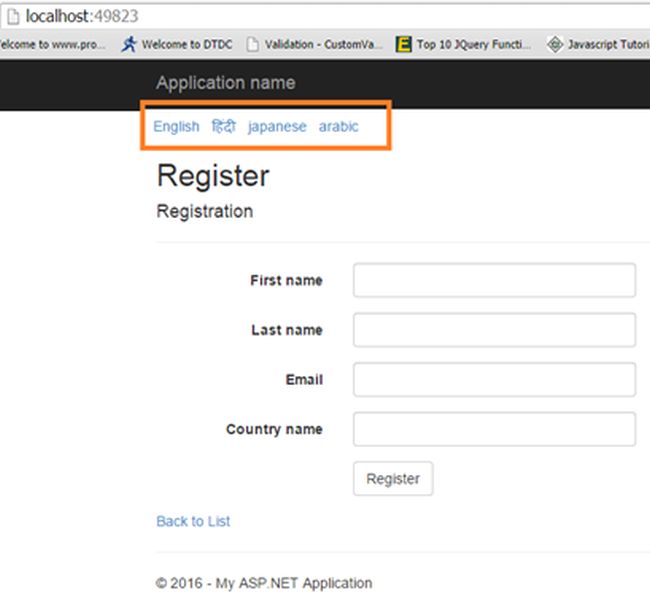This screenshot has height=607, width=650.
Task: Open the Top 10 JQuery Functi bookmark icon
Action: point(404,44)
